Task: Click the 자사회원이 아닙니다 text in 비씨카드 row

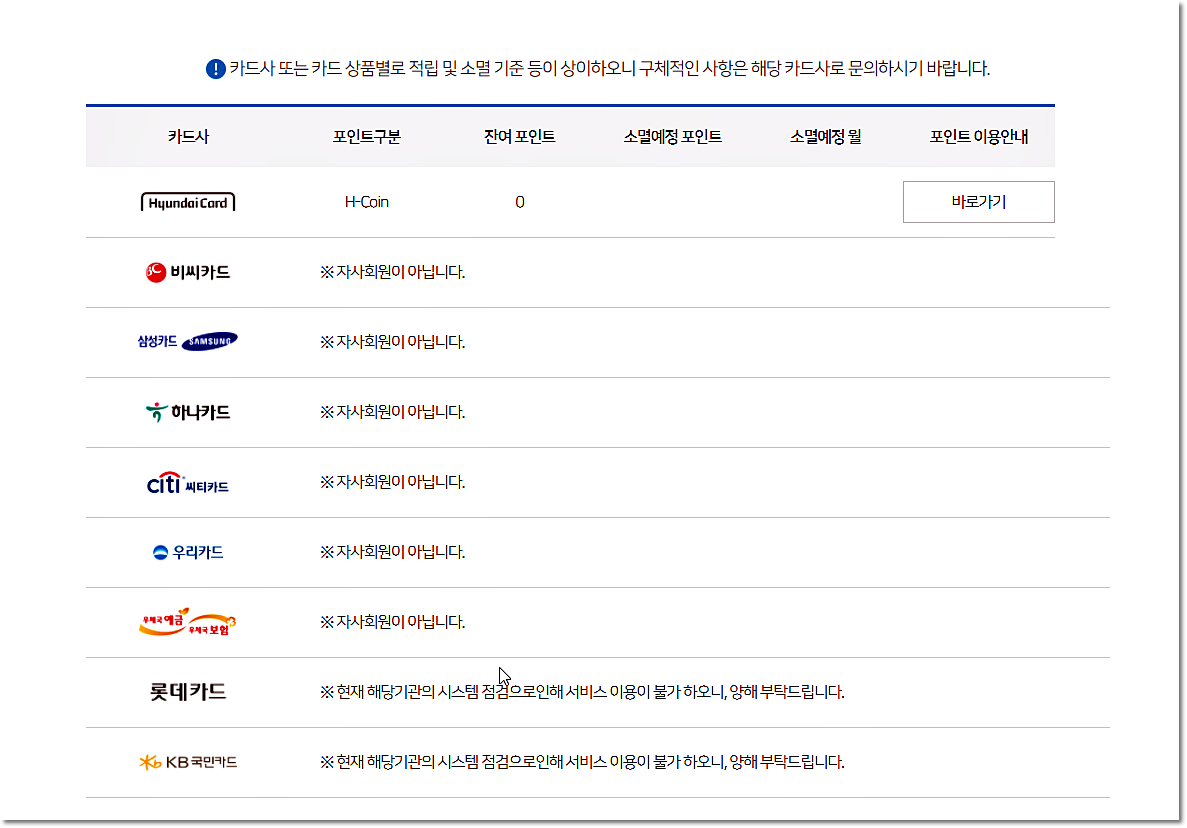Action: 392,272
